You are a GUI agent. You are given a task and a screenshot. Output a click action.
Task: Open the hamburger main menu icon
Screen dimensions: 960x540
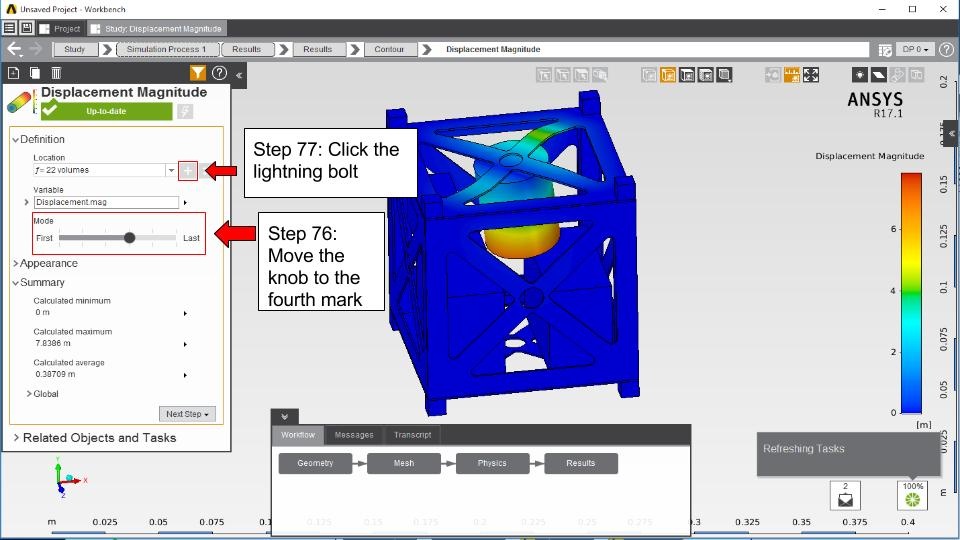(9, 28)
